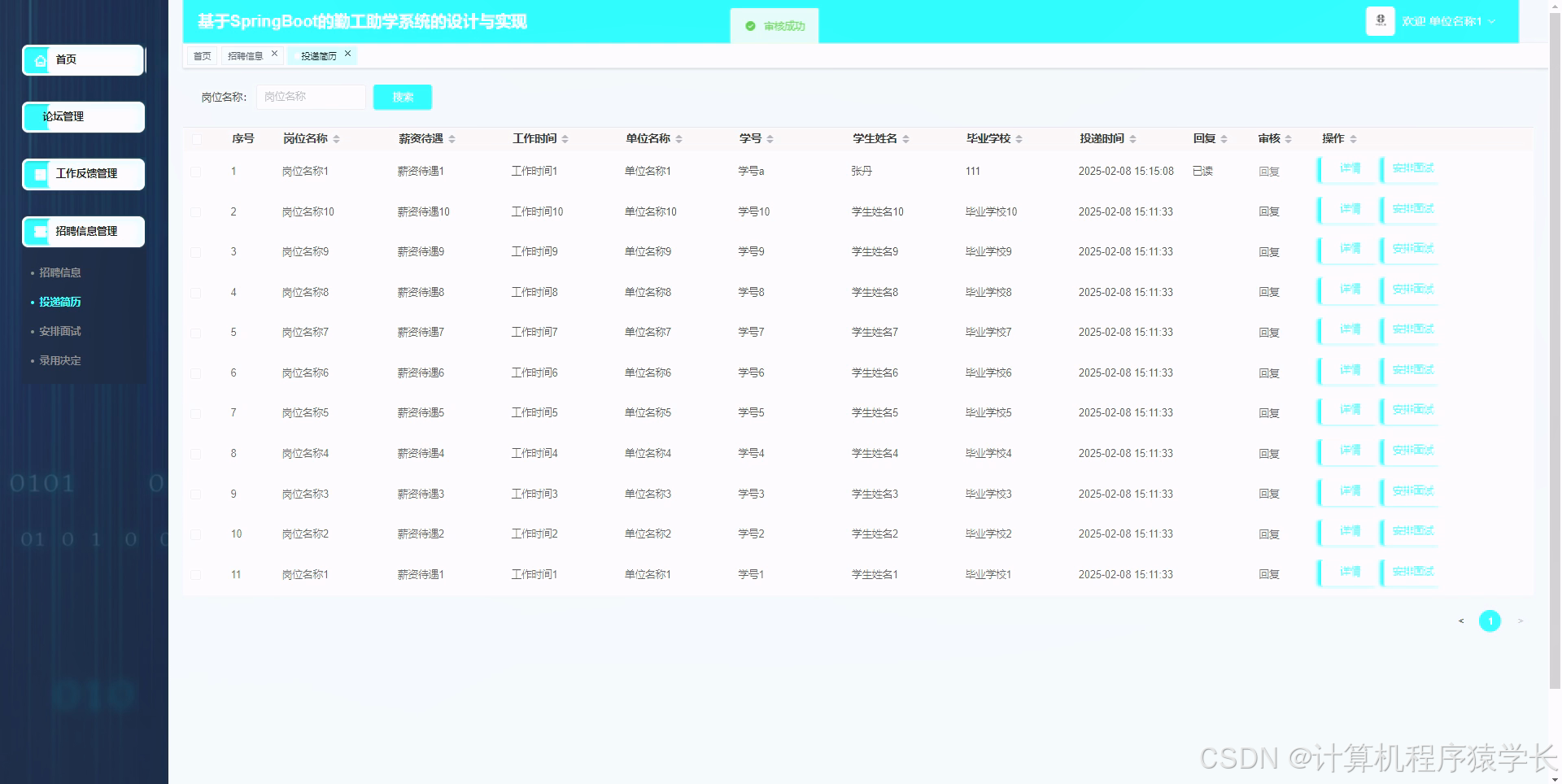Switch to the 首页 tab

click(x=203, y=56)
